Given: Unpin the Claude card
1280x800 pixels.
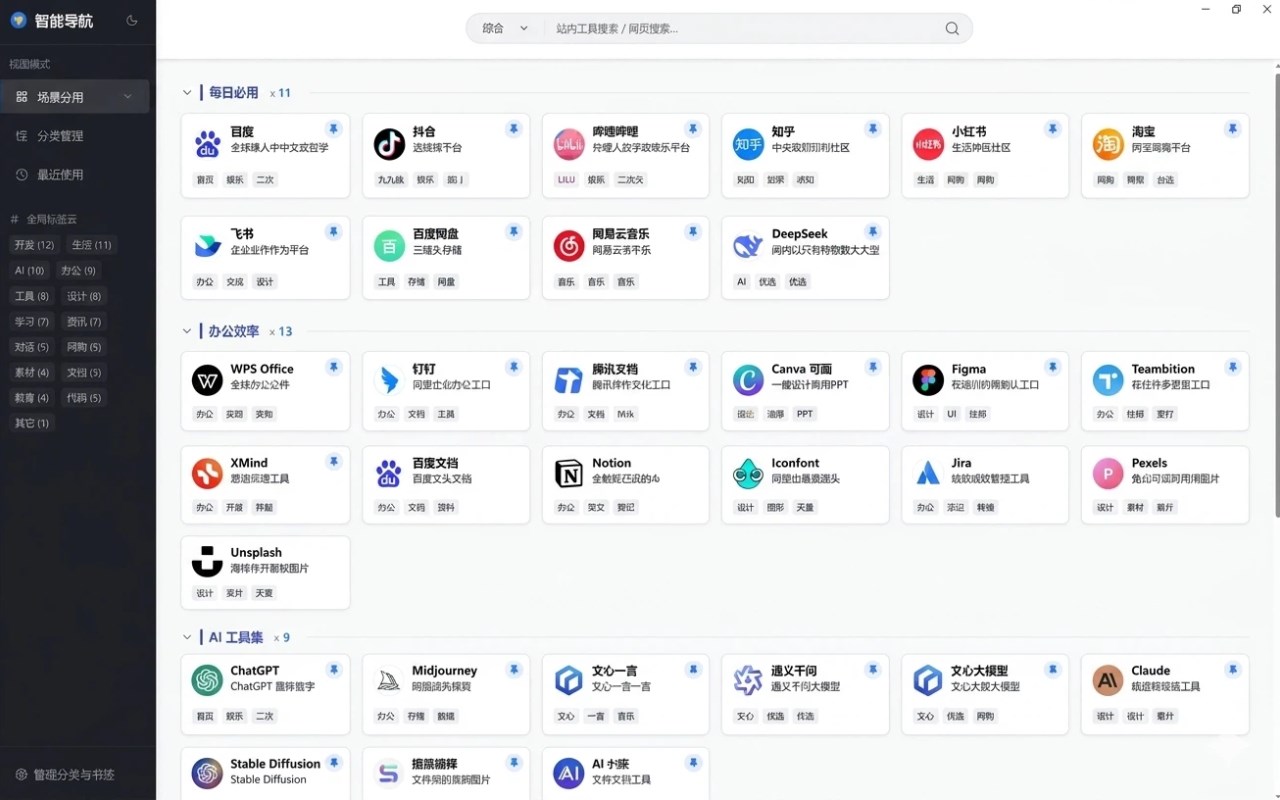Looking at the screenshot, I should [x=1233, y=669].
